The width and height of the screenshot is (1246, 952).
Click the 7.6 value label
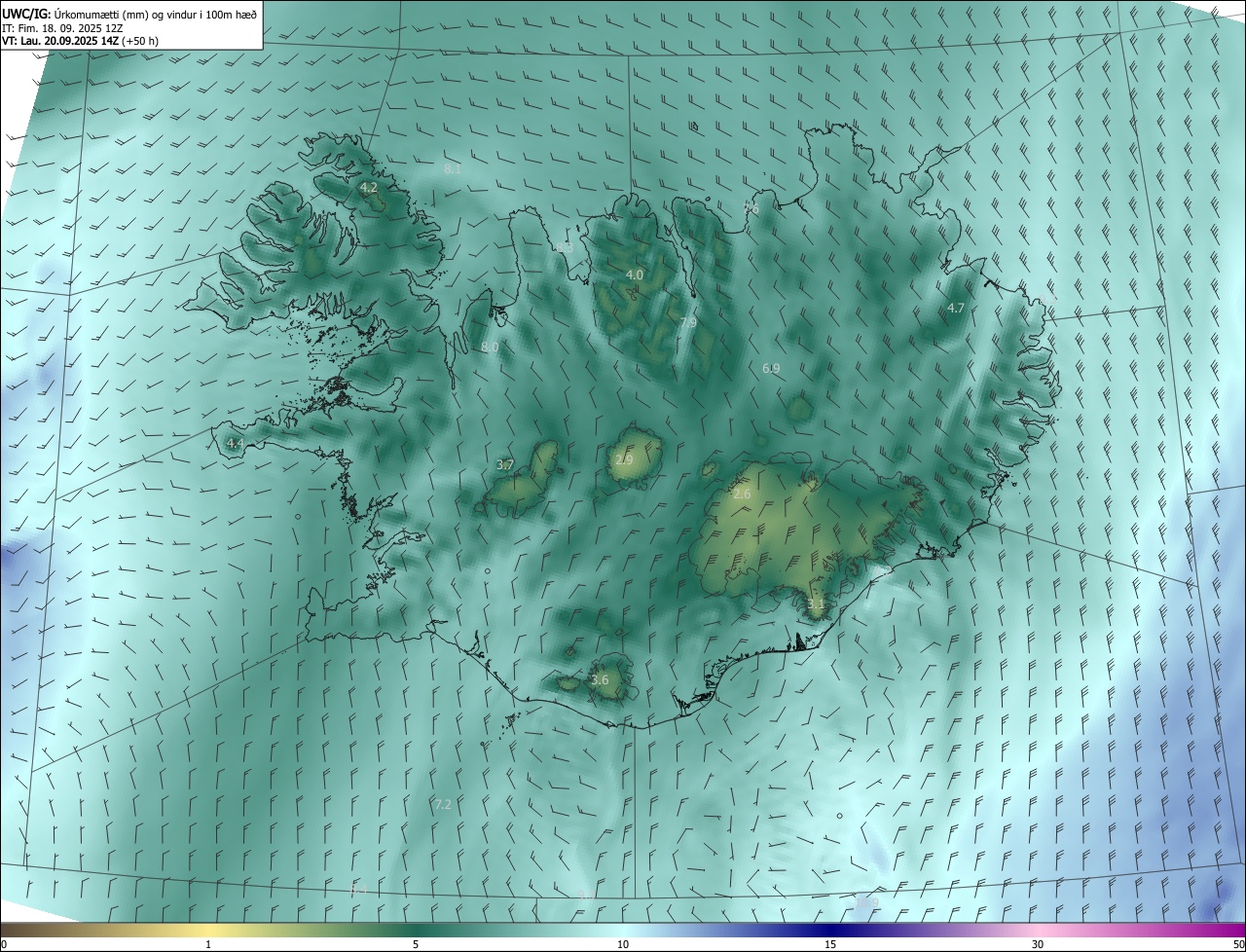tap(751, 208)
